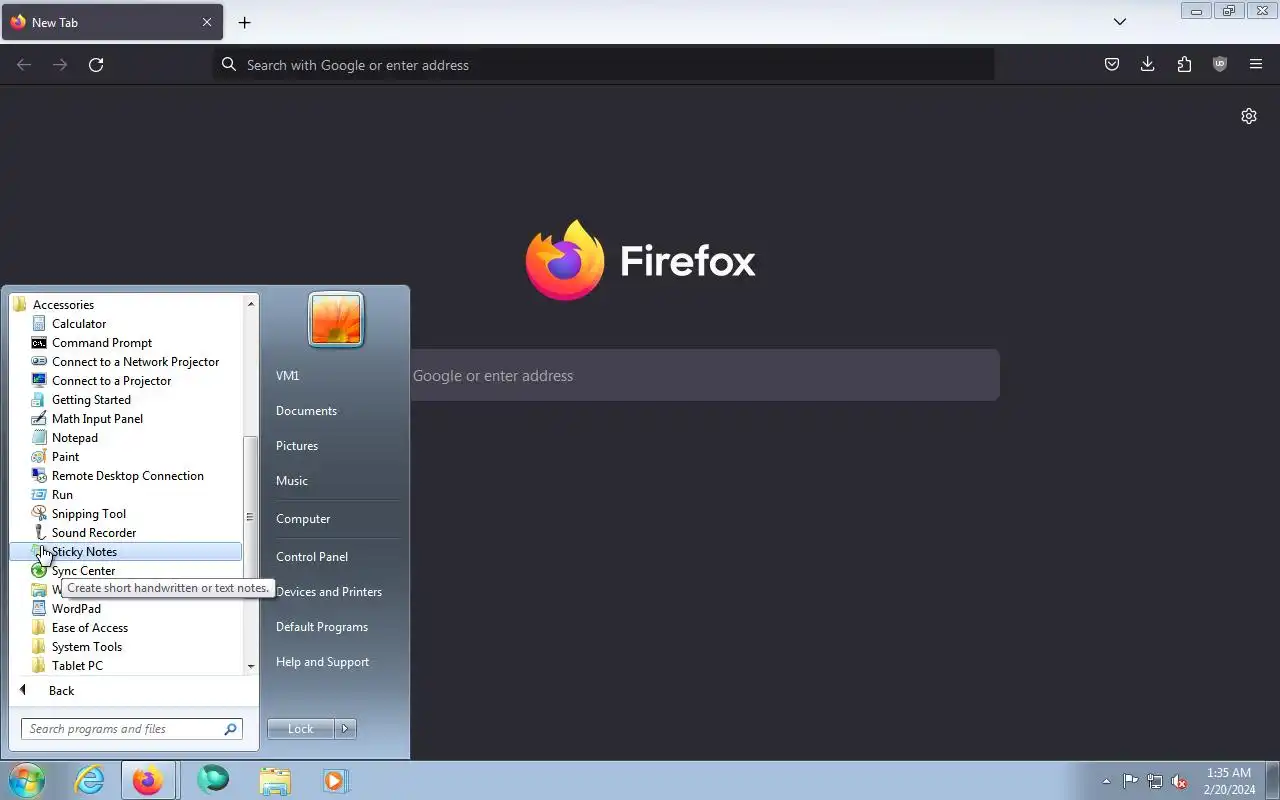1280x800 pixels.
Task: Open Firefox extensions menu
Action: click(1184, 65)
